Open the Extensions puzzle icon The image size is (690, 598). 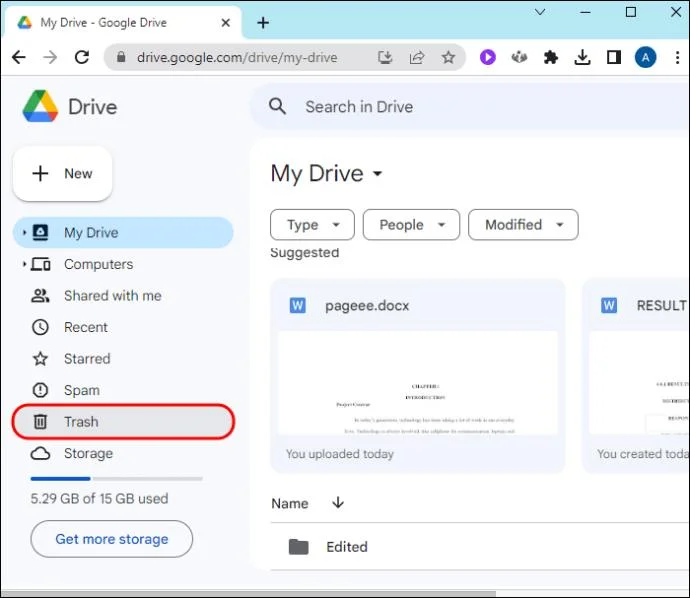tap(551, 57)
